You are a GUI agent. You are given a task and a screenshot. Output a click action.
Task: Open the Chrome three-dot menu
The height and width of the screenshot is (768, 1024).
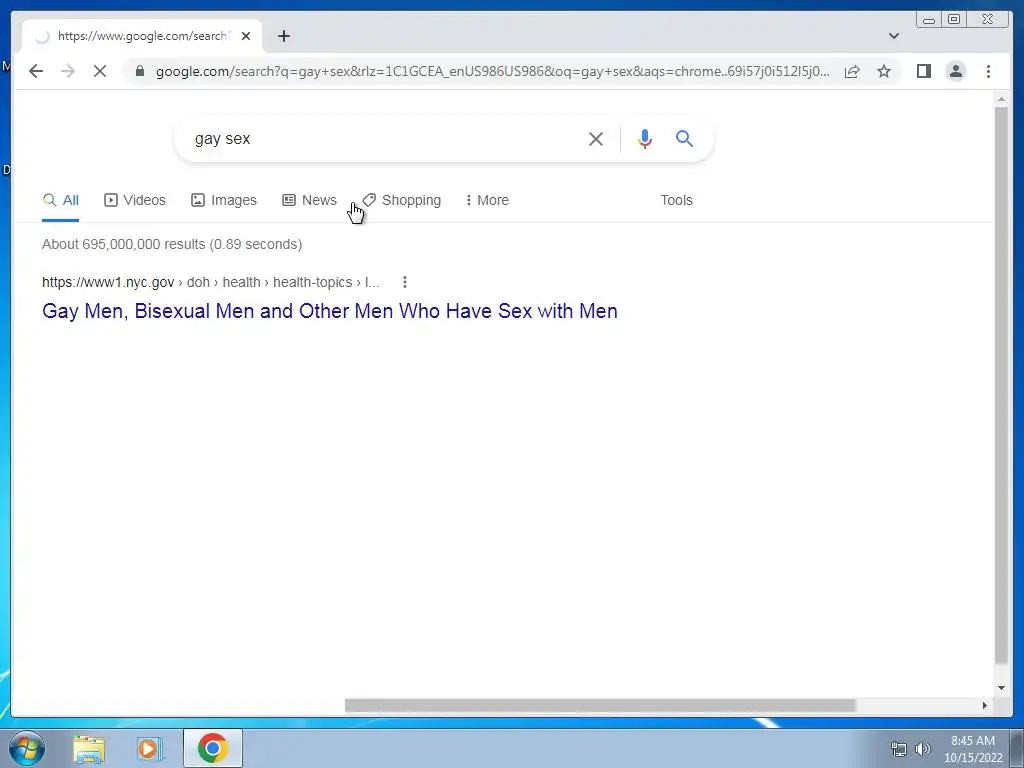pyautogui.click(x=988, y=71)
